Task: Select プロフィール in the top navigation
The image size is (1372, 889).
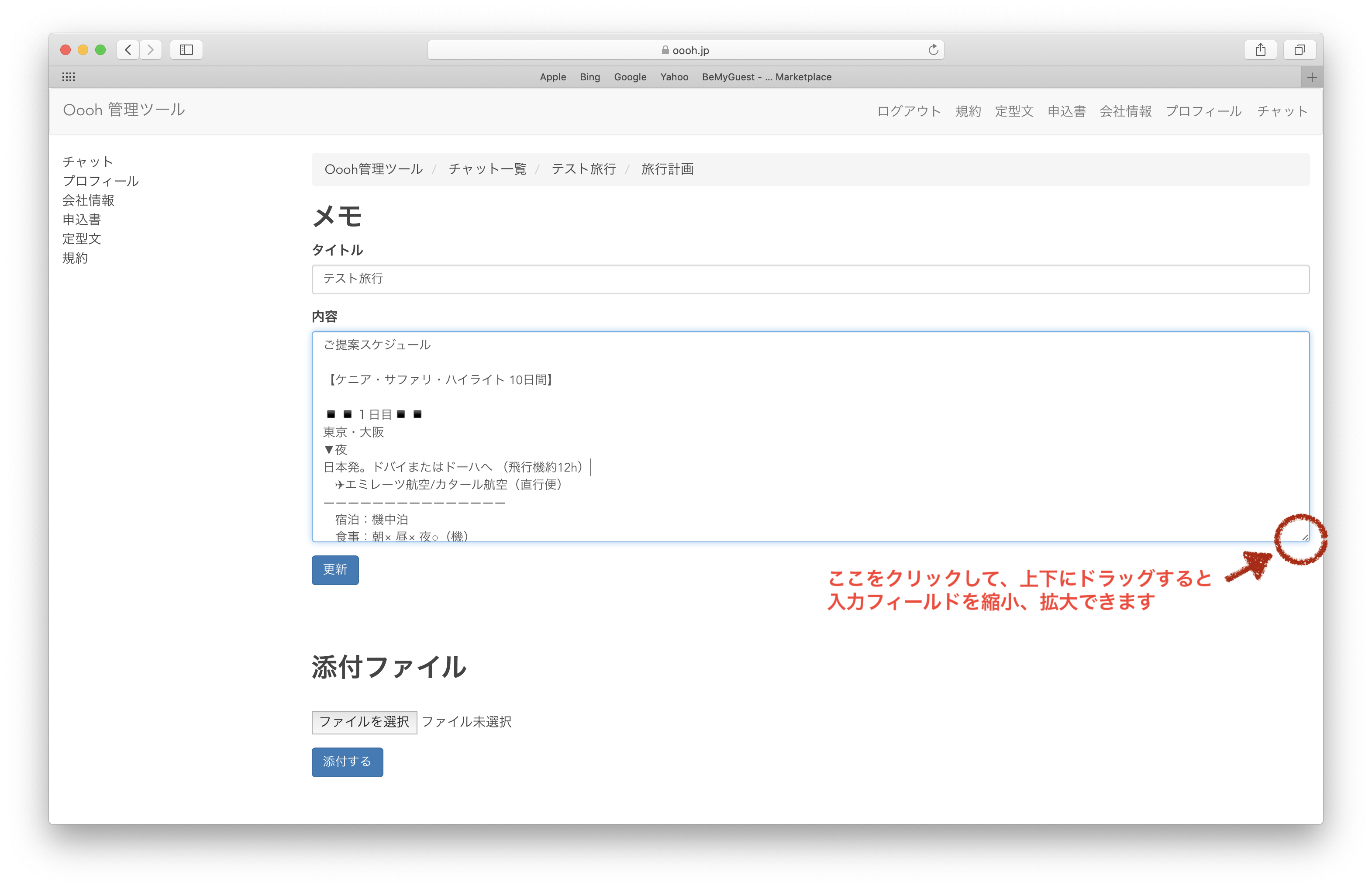Action: tap(1203, 111)
